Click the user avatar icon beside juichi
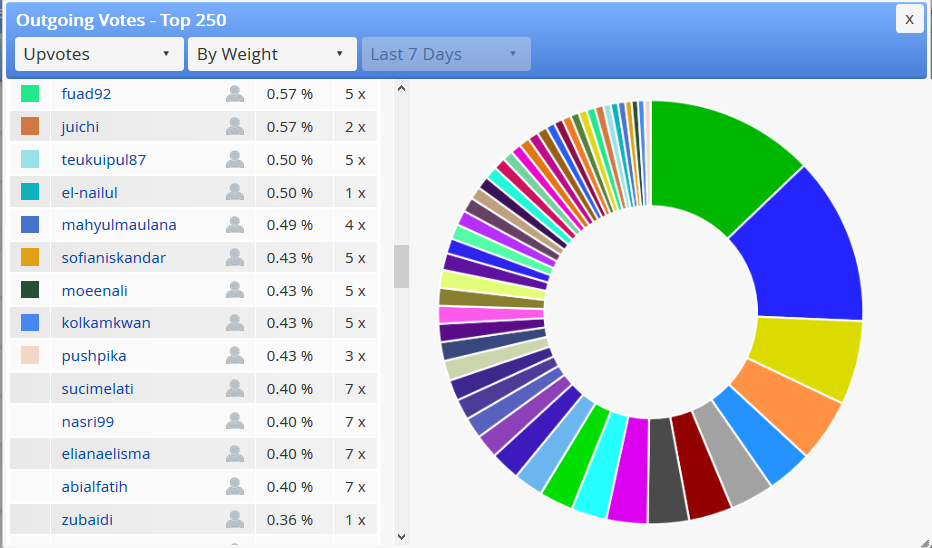Image resolution: width=932 pixels, height=548 pixels. [x=235, y=127]
